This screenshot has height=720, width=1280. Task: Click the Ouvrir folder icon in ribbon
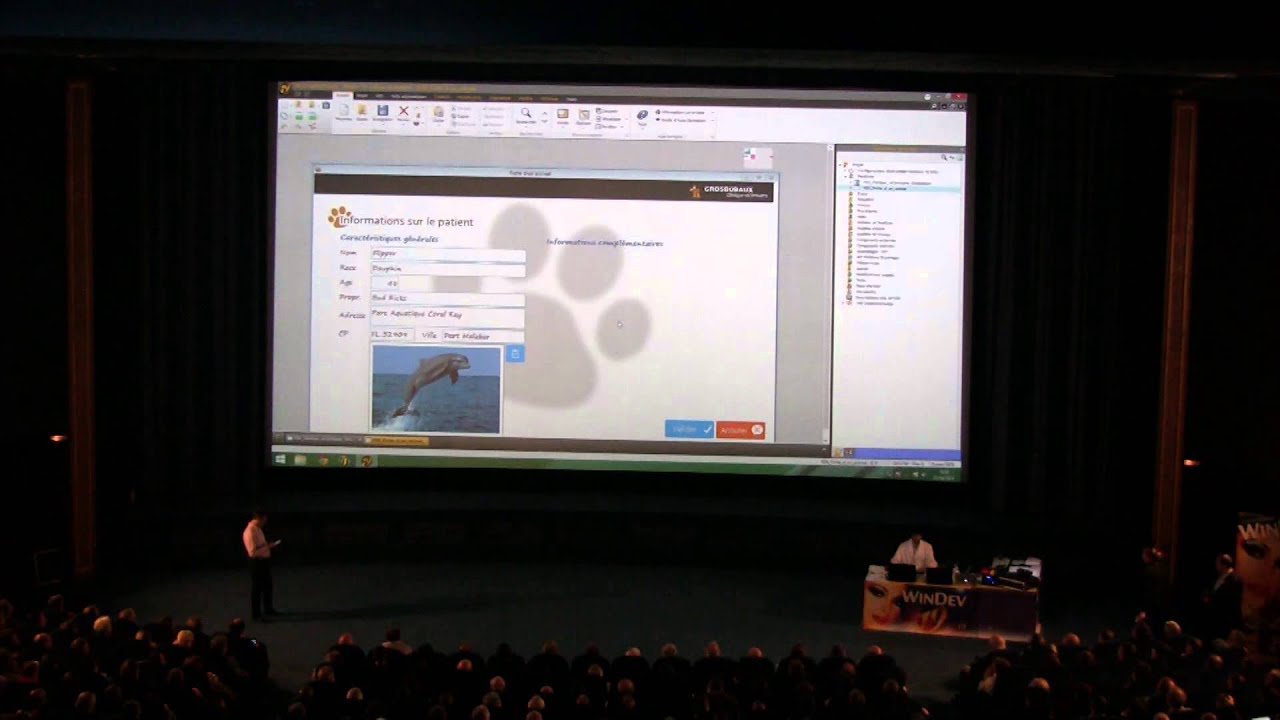(362, 110)
